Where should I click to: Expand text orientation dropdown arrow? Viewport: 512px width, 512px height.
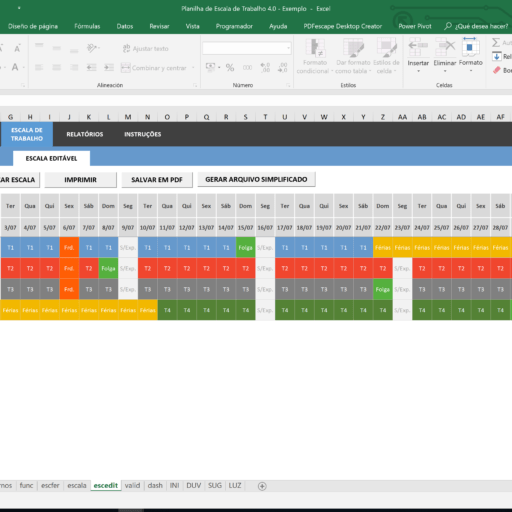click(99, 48)
